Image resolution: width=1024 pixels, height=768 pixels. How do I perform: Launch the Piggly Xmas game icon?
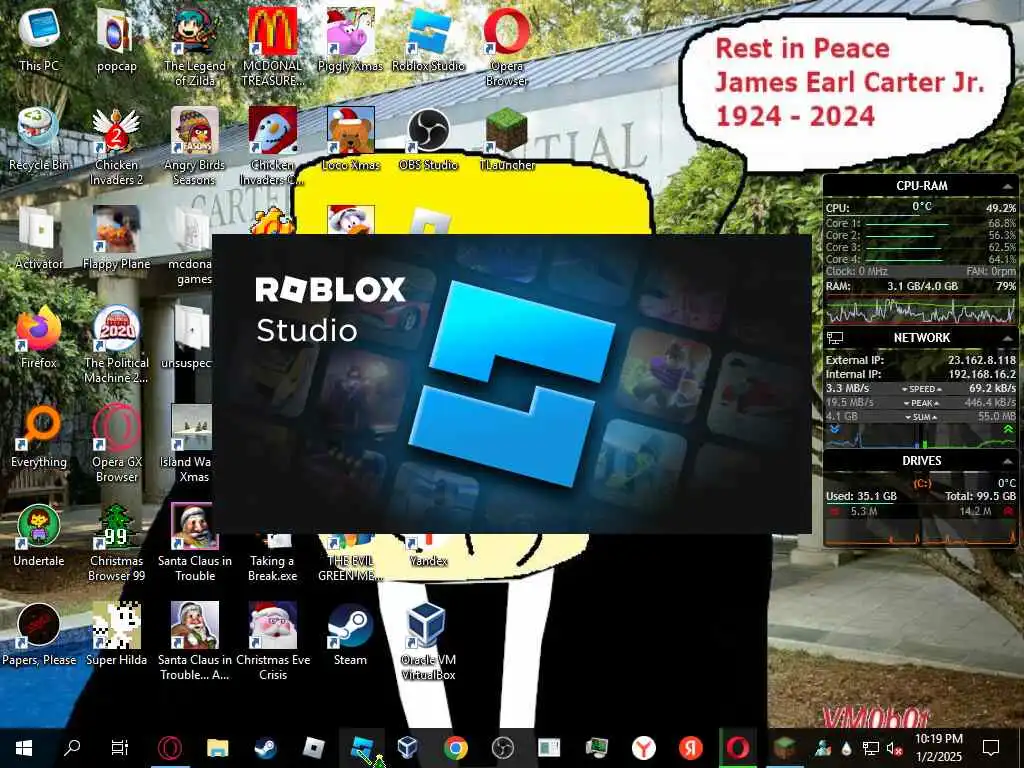(350, 38)
